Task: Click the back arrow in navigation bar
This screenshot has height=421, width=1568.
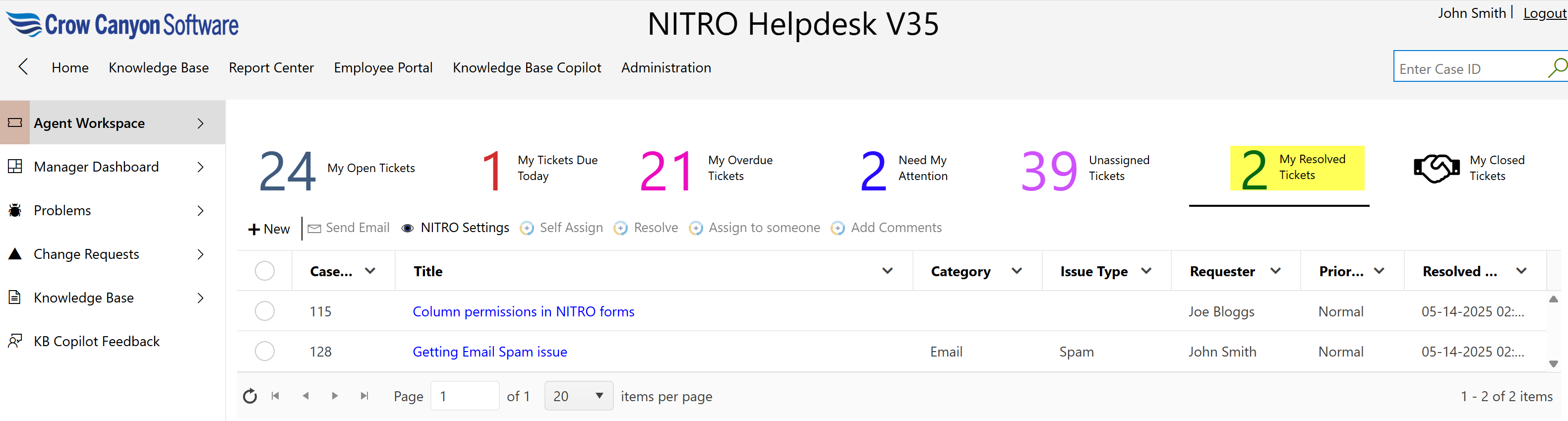Action: [24, 67]
